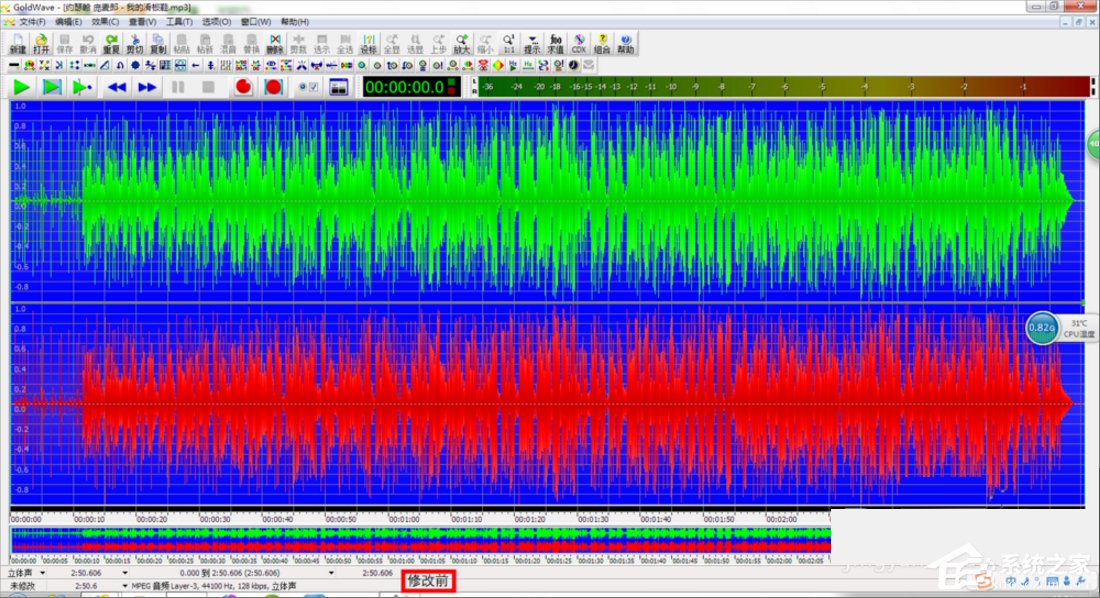Viewport: 1100px width, 598px height.
Task: Open the CDX CD reader tool
Action: (x=578, y=43)
